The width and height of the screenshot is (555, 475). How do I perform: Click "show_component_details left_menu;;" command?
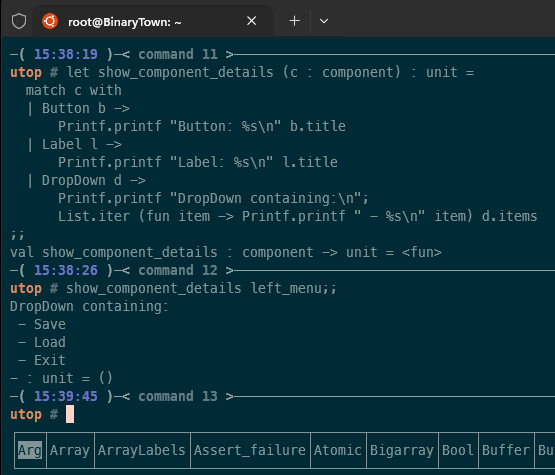pos(201,288)
